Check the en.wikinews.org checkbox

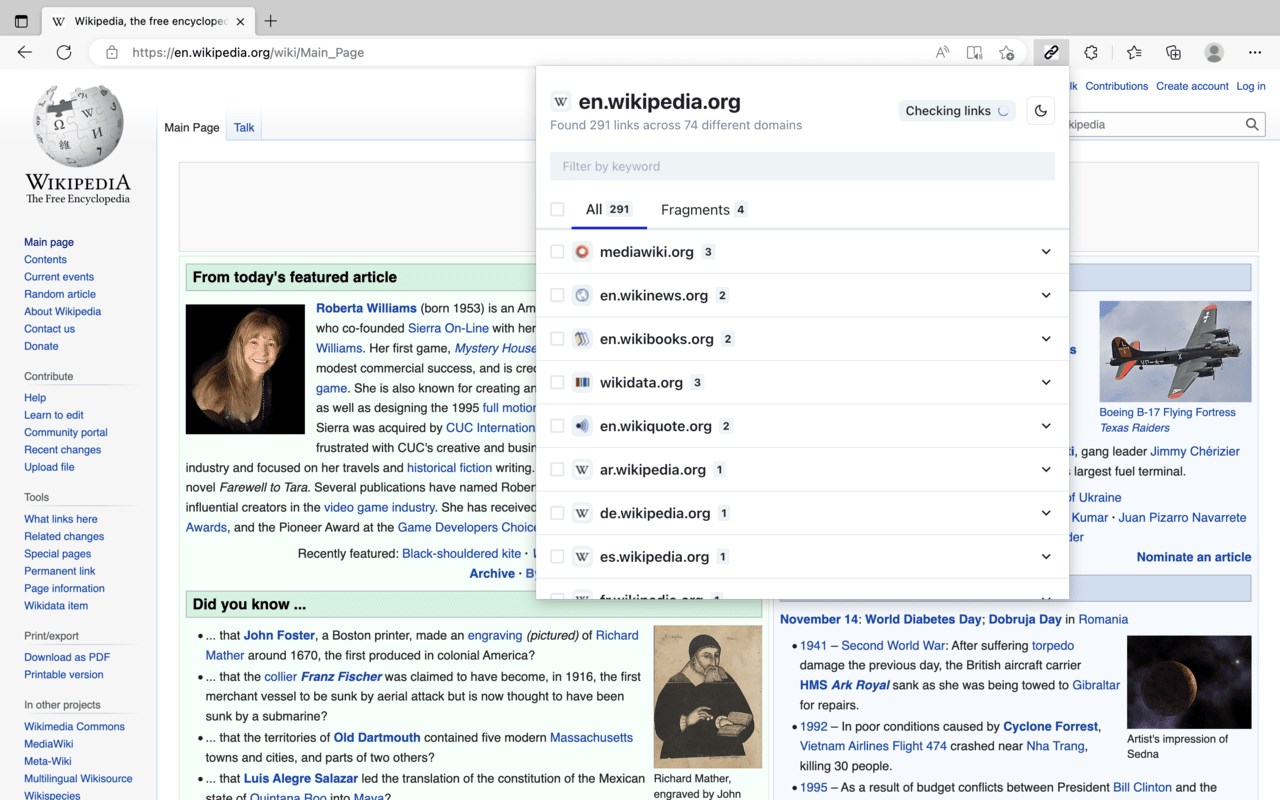coord(557,295)
